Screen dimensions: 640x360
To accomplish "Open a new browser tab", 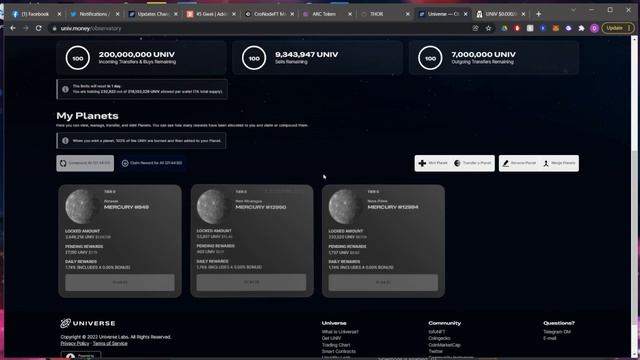I will coord(538,14).
